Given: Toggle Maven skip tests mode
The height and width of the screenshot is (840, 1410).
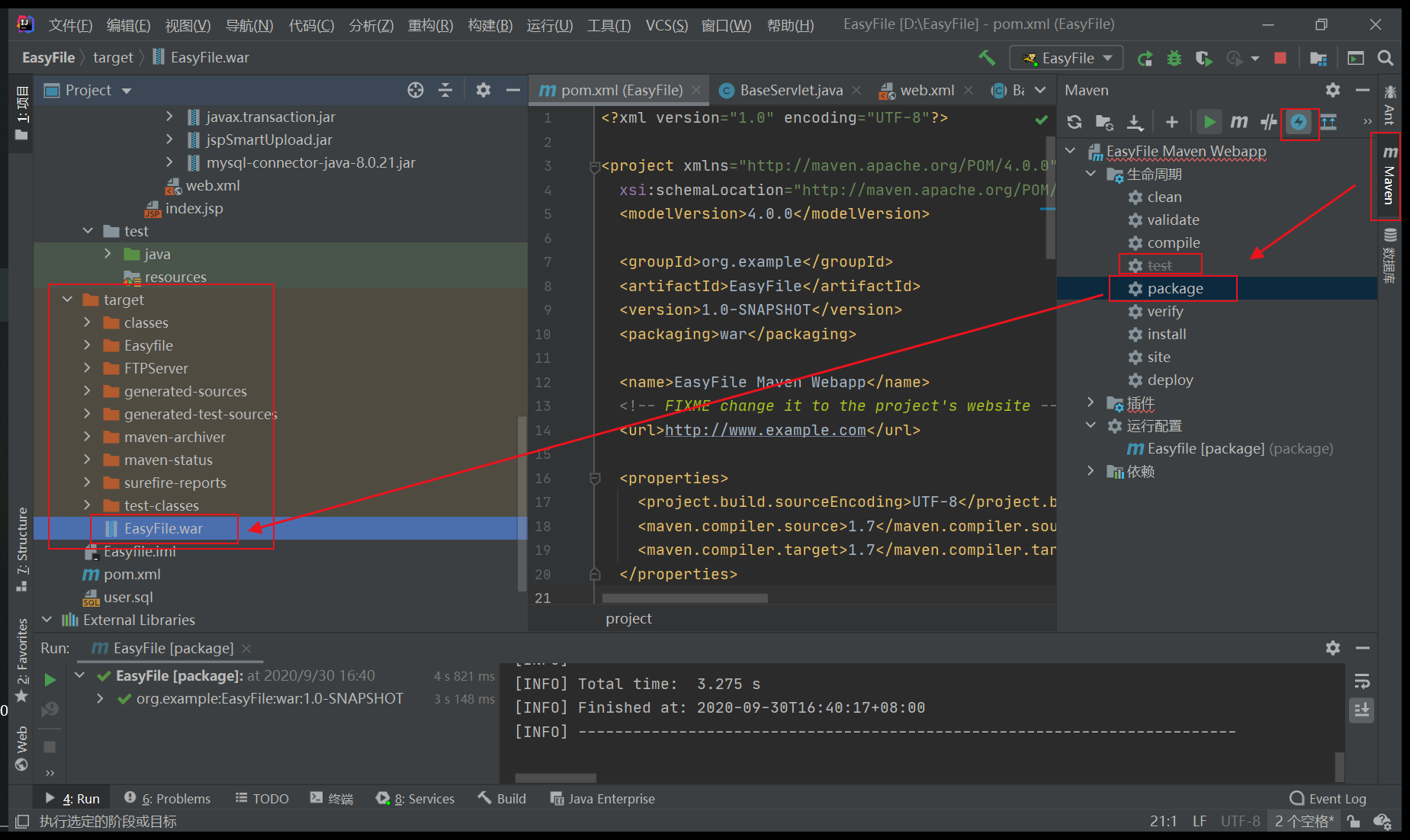Looking at the screenshot, I should tap(1299, 122).
